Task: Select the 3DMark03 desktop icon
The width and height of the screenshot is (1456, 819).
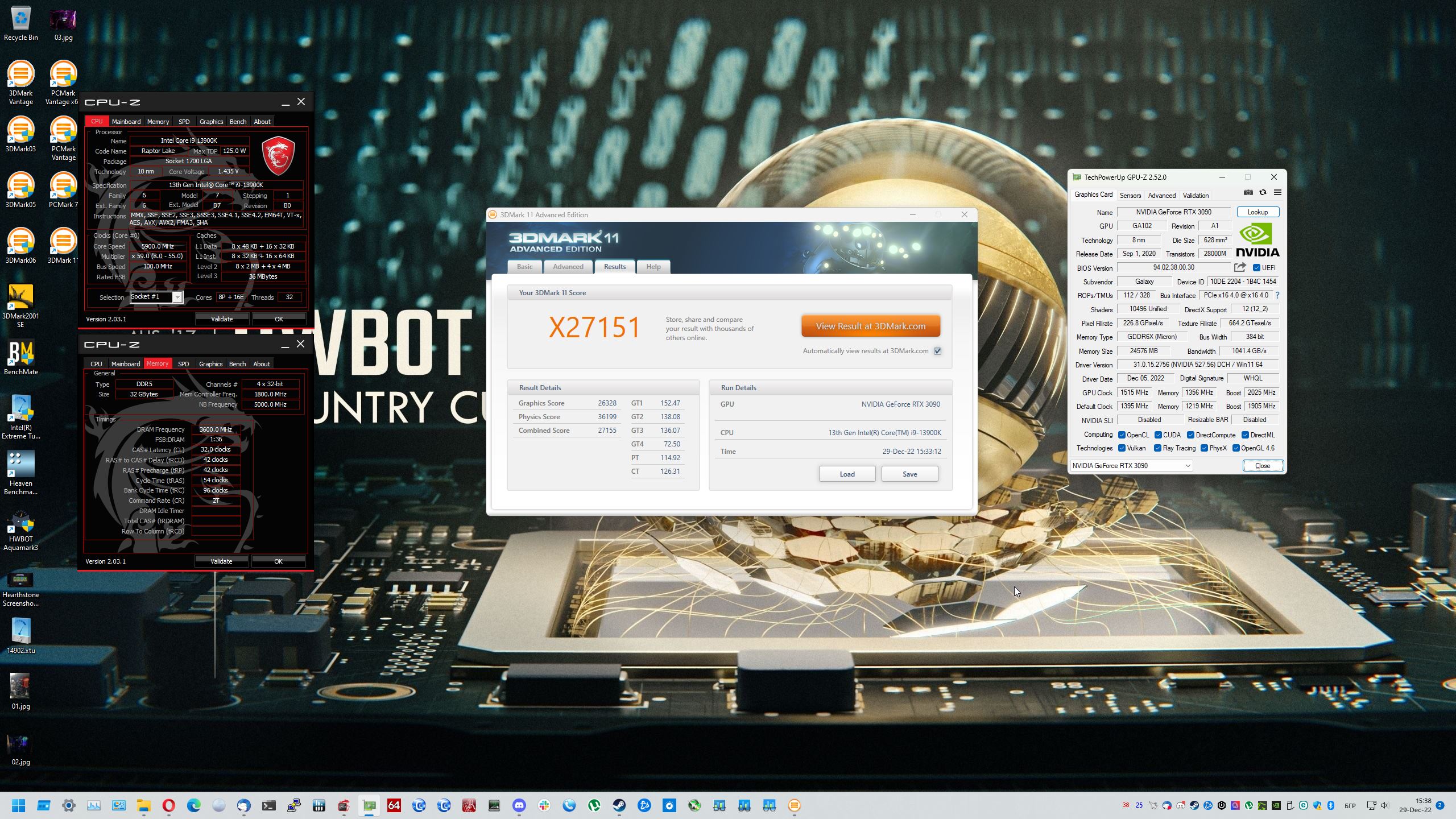Action: pyautogui.click(x=21, y=134)
